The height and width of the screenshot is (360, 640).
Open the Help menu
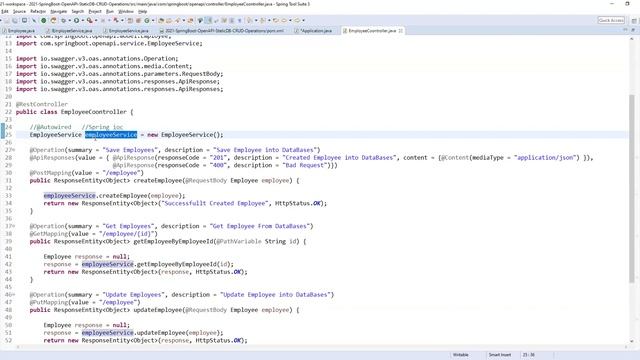point(142,11)
